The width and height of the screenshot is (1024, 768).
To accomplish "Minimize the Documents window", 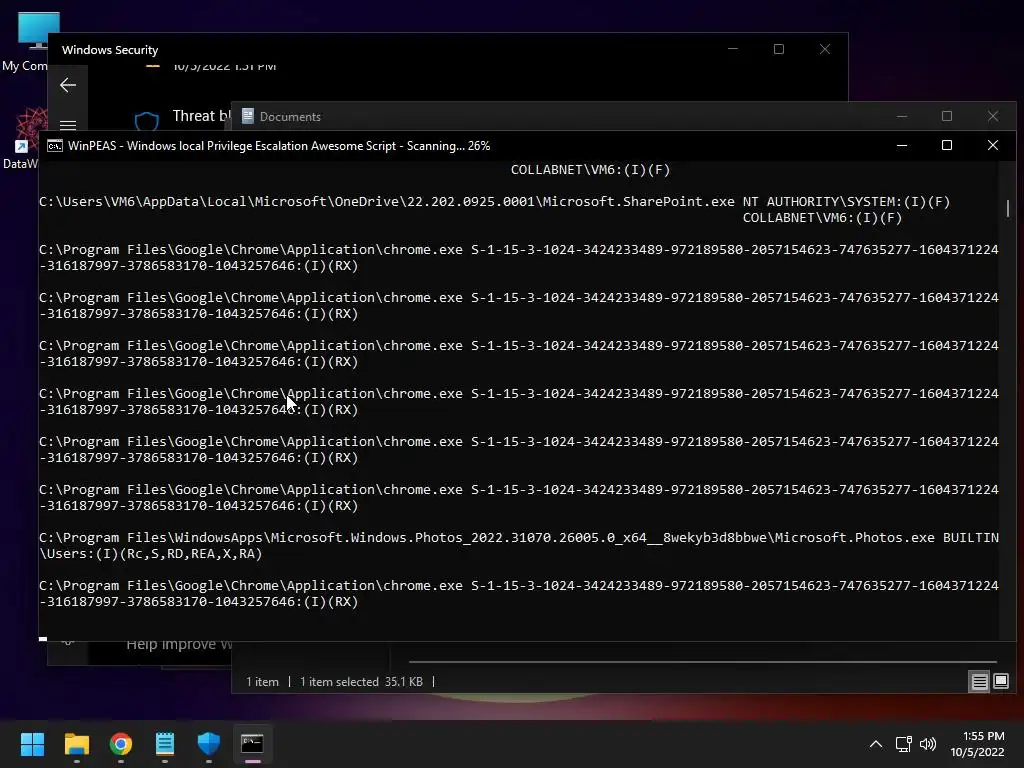I will (x=902, y=116).
